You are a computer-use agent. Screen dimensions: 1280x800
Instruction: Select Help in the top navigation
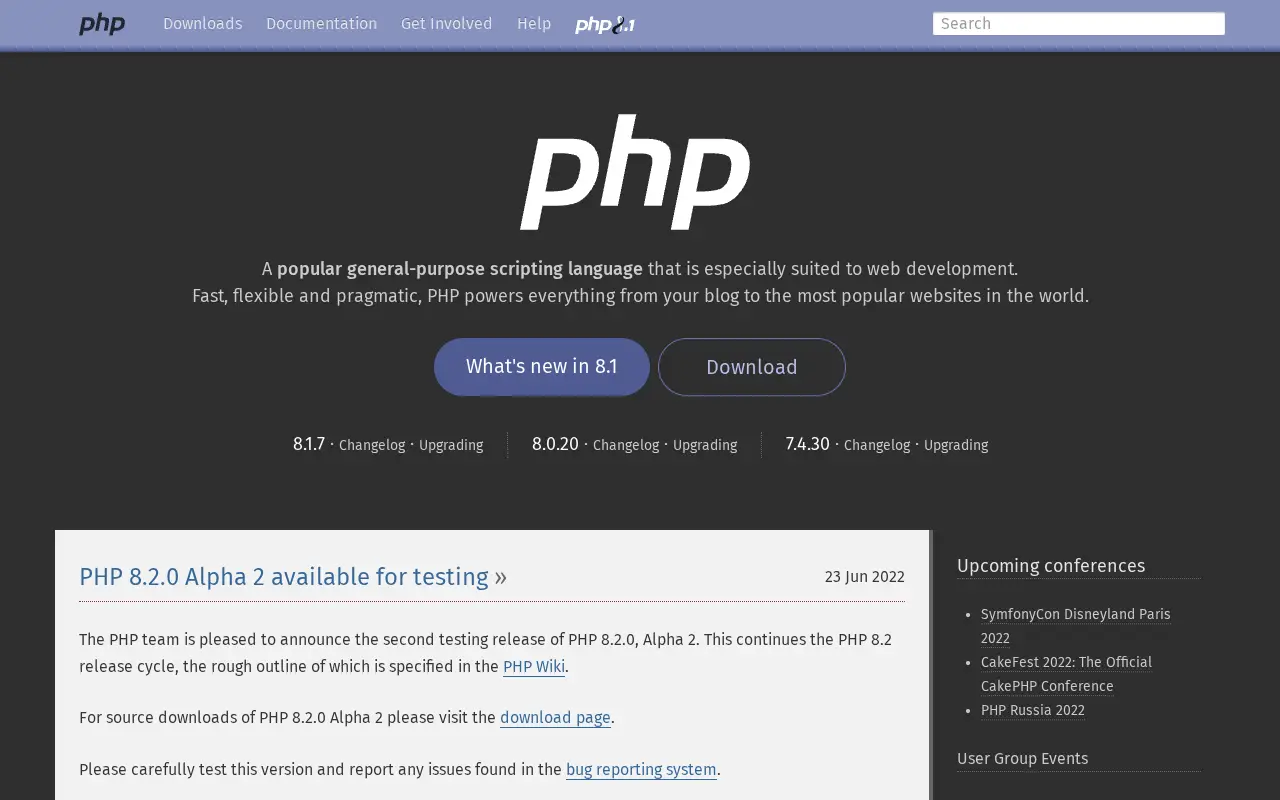(x=534, y=24)
